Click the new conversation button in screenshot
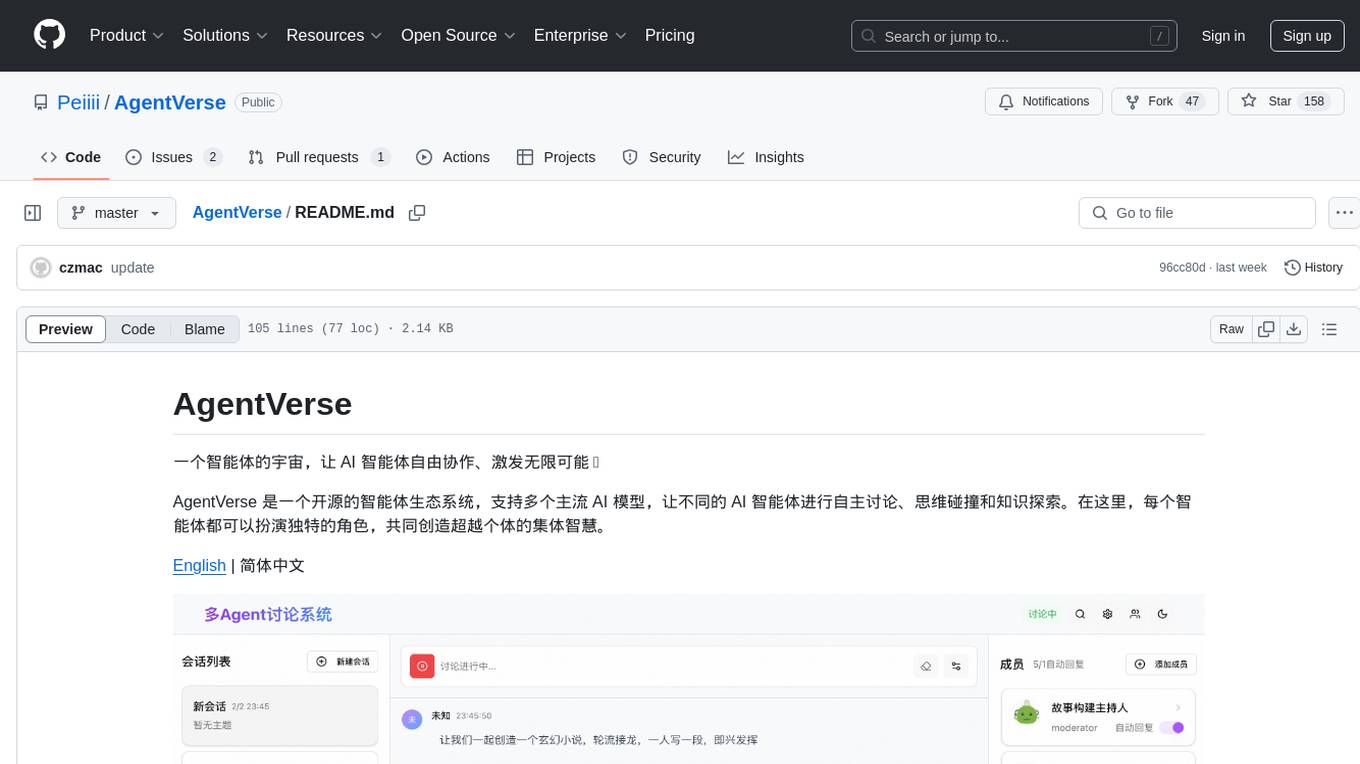The height and width of the screenshot is (764, 1360). [x=343, y=662]
